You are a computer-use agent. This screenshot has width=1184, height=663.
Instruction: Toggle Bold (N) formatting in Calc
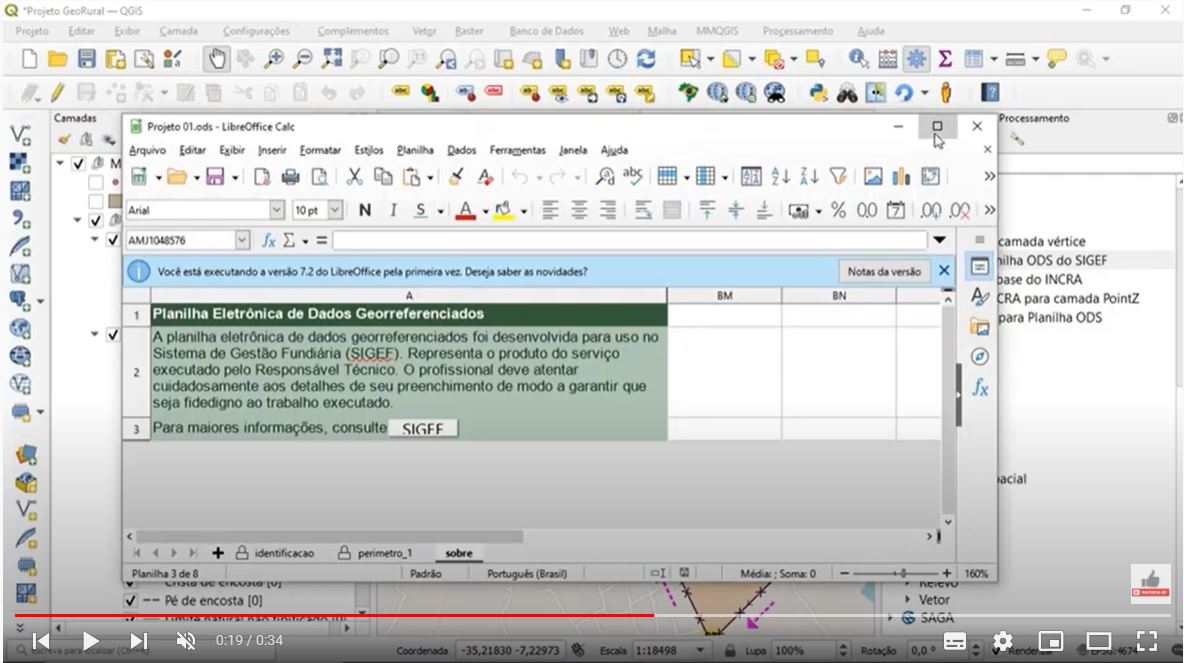365,211
